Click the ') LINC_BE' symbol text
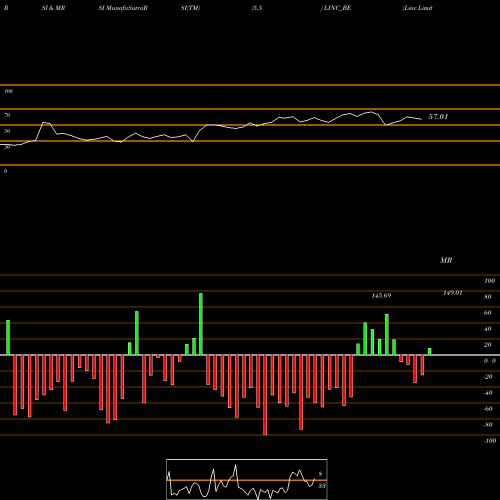500x500 pixels. point(336,8)
